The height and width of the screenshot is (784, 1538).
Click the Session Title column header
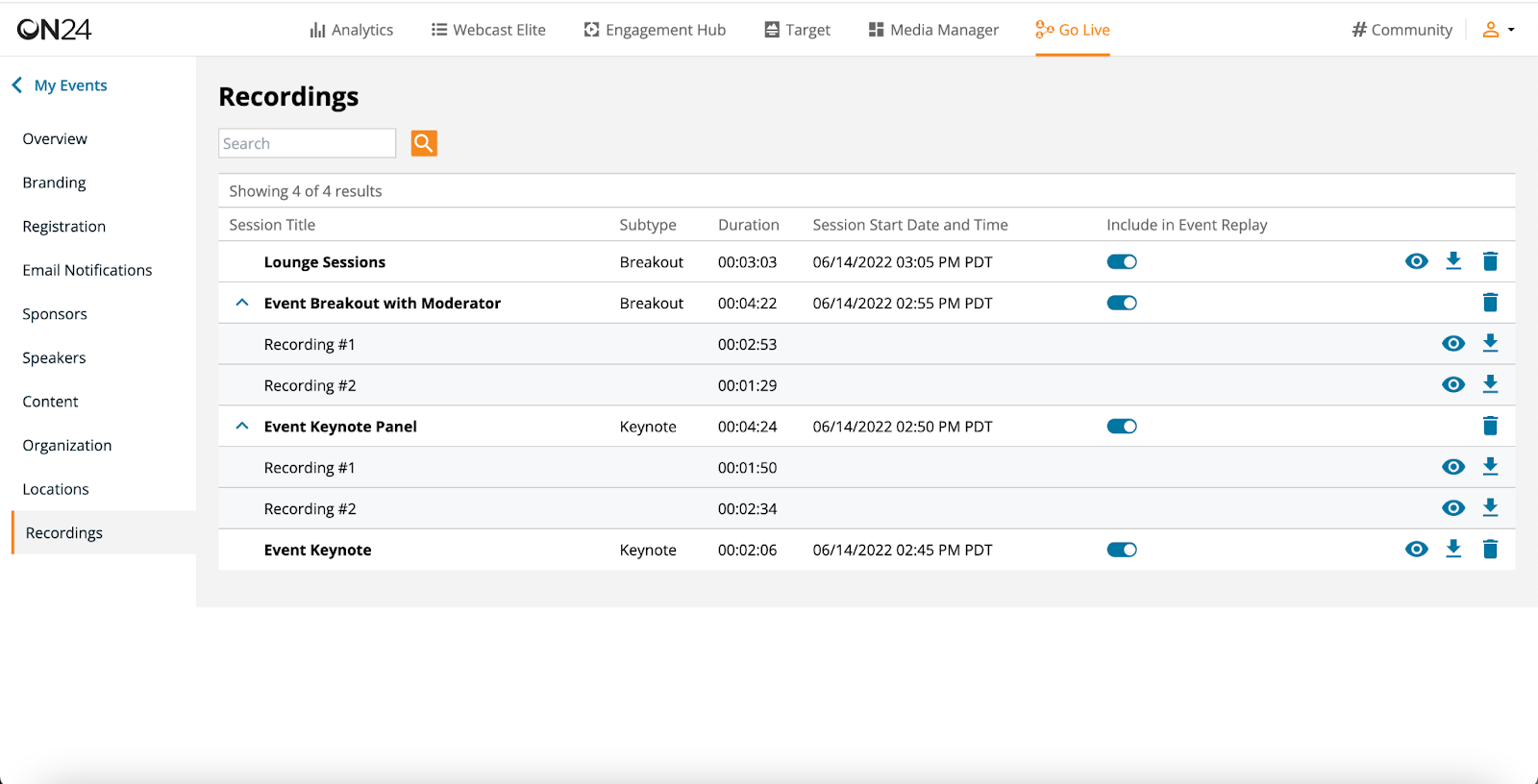[x=272, y=225]
